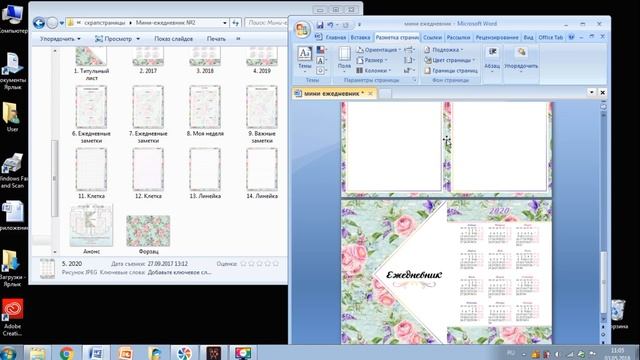Image resolution: width=640 pixels, height=360 pixels.
Task: Open theme effects dropdown in Темы group
Action: tap(321, 71)
